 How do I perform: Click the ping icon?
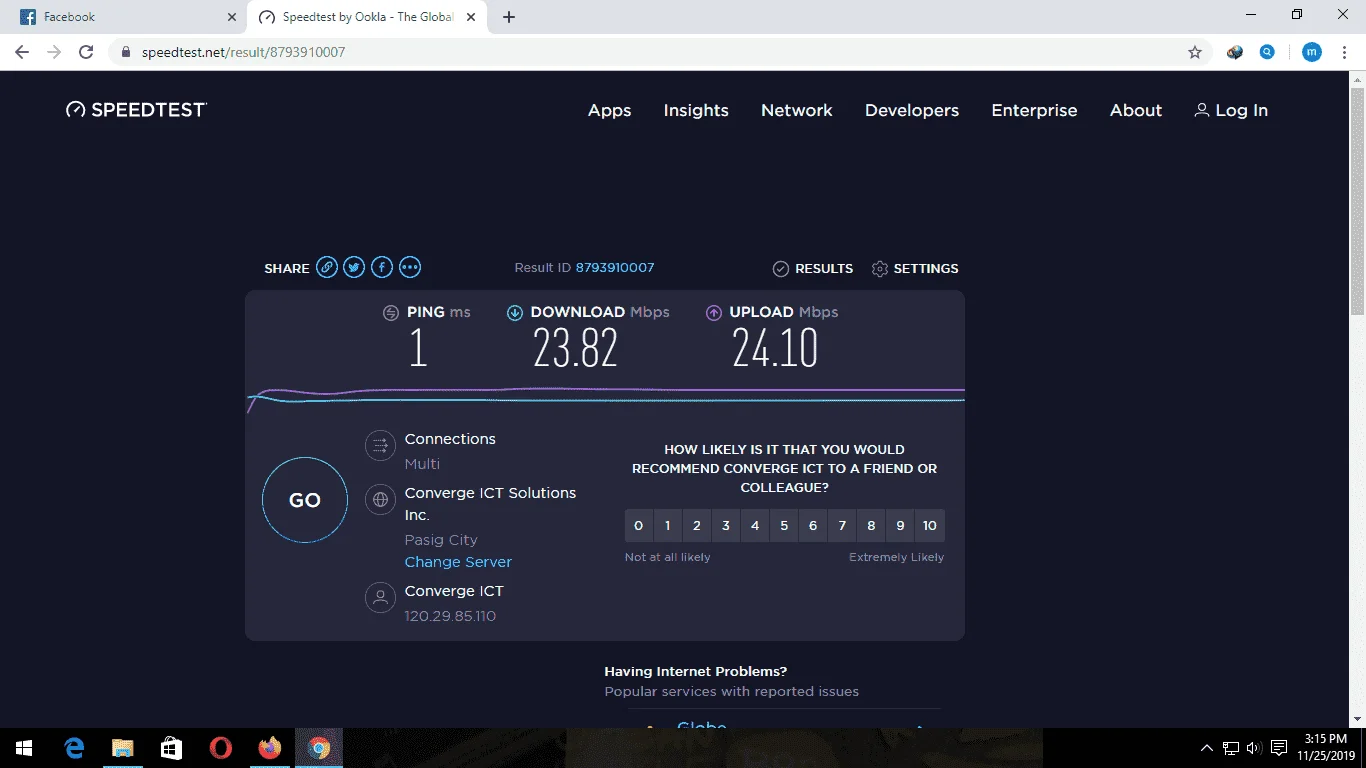pyautogui.click(x=391, y=313)
